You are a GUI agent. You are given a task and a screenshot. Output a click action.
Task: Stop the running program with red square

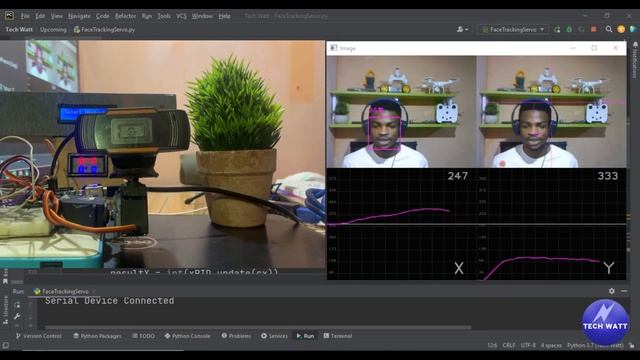pyautogui.click(x=593, y=29)
